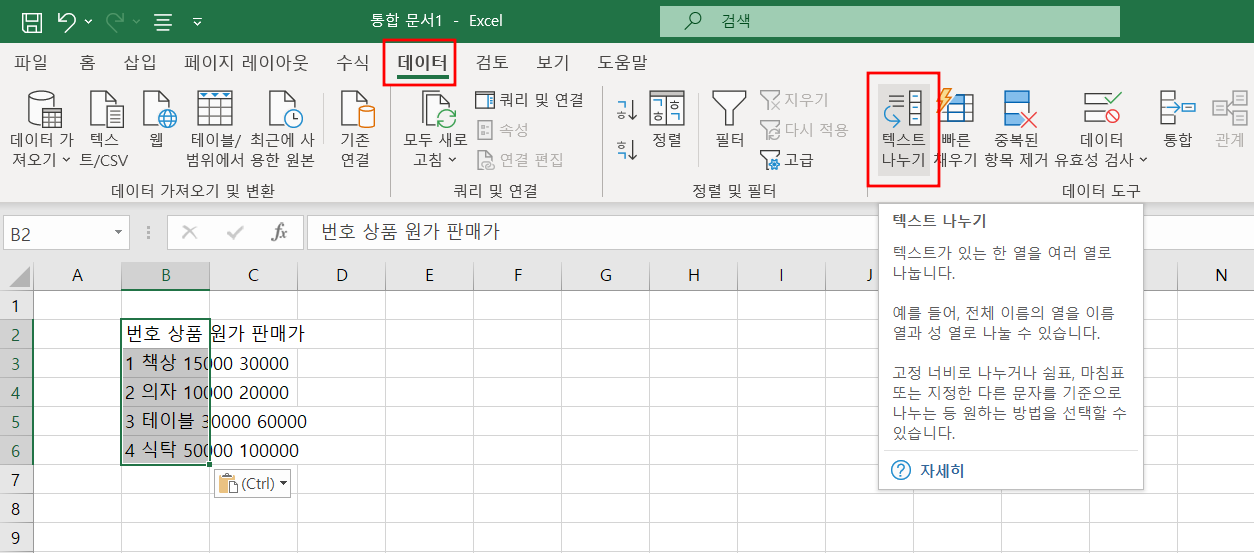Click the 다시 적용 filter button
The height and width of the screenshot is (553, 1254).
tap(804, 130)
